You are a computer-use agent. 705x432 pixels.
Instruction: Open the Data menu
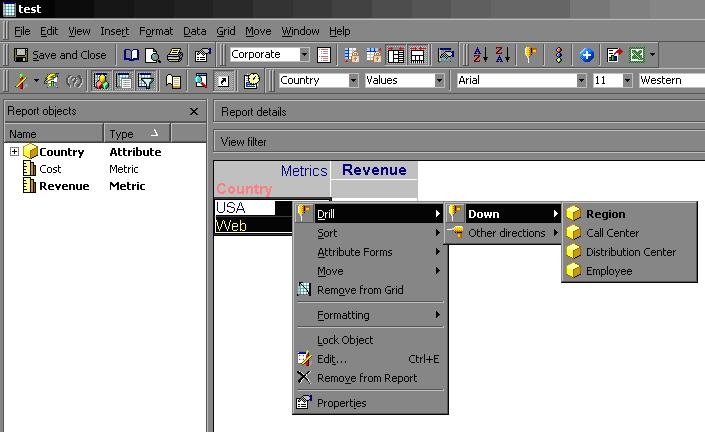coord(195,31)
